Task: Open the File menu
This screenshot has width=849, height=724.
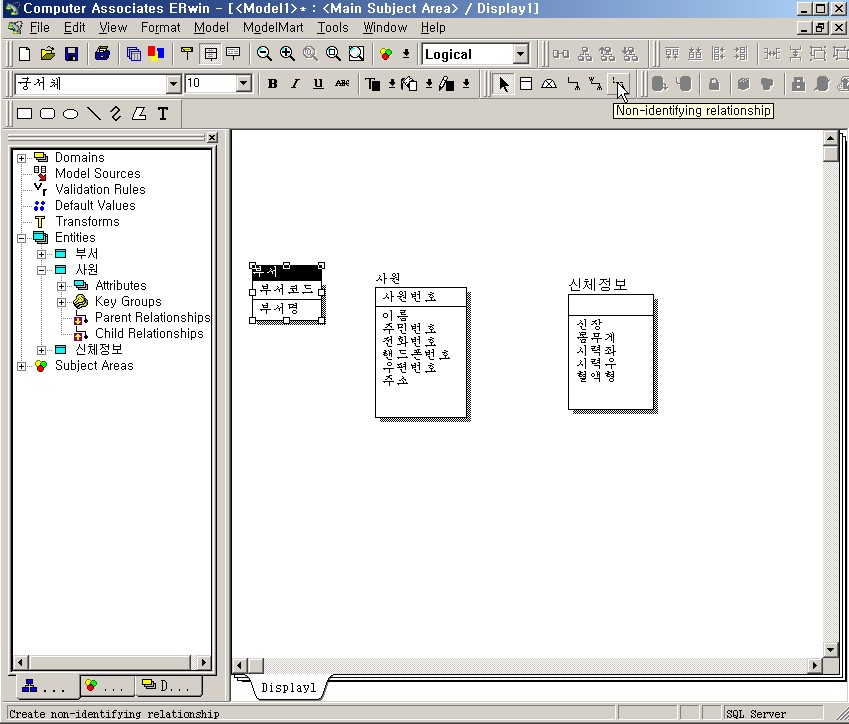Action: 40,28
